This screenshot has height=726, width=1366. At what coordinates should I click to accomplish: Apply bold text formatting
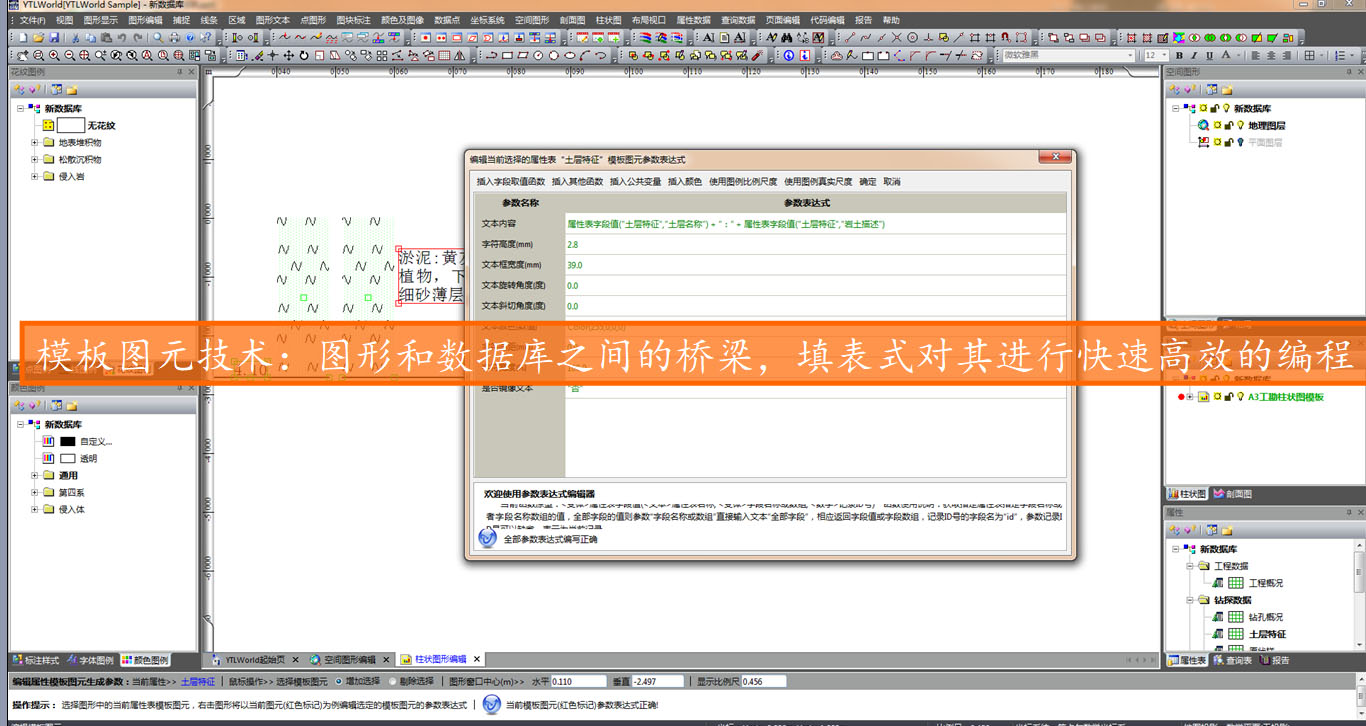1179,55
